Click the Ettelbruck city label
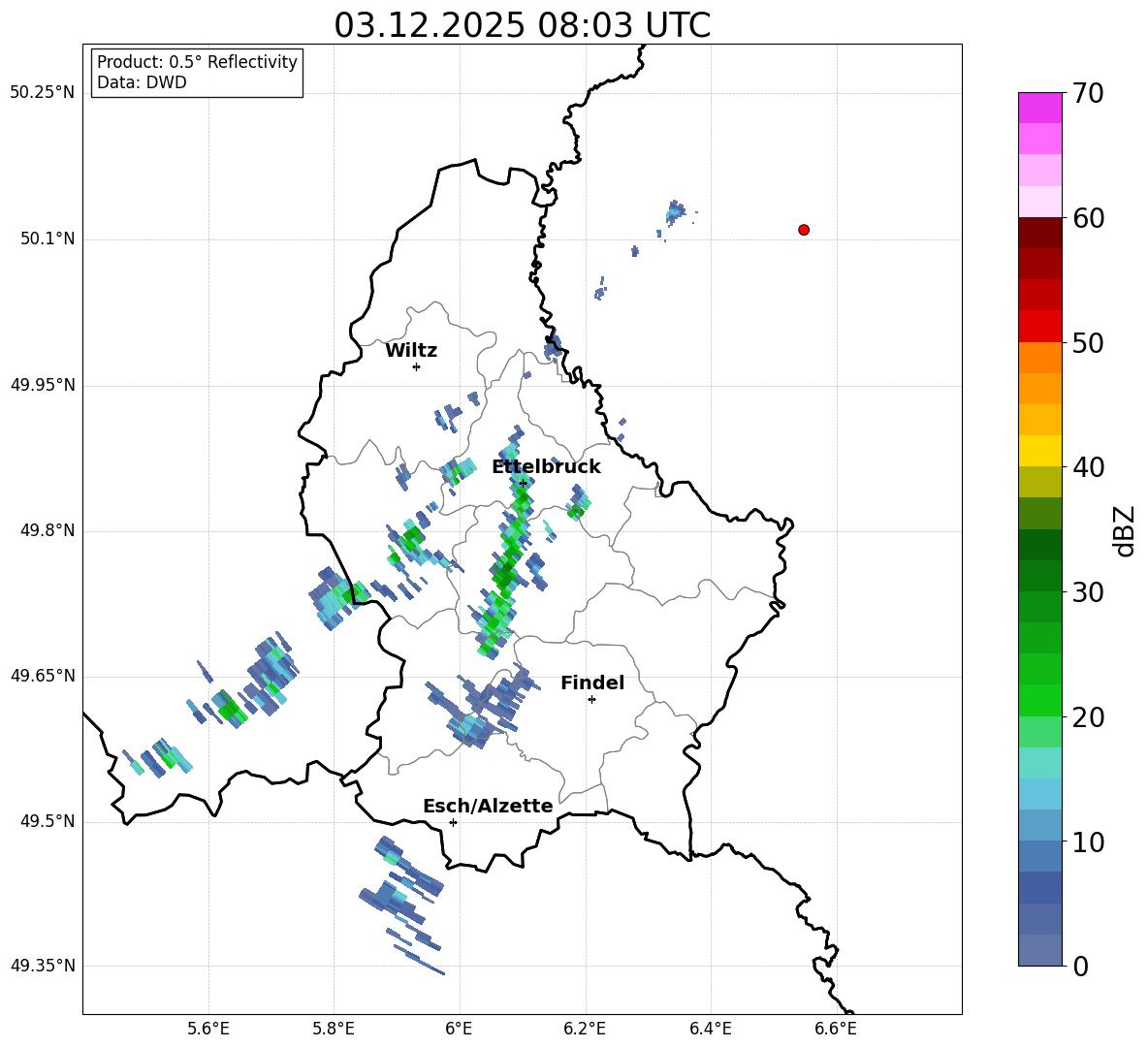Screen dimensions: 1148x1048 tap(546, 467)
